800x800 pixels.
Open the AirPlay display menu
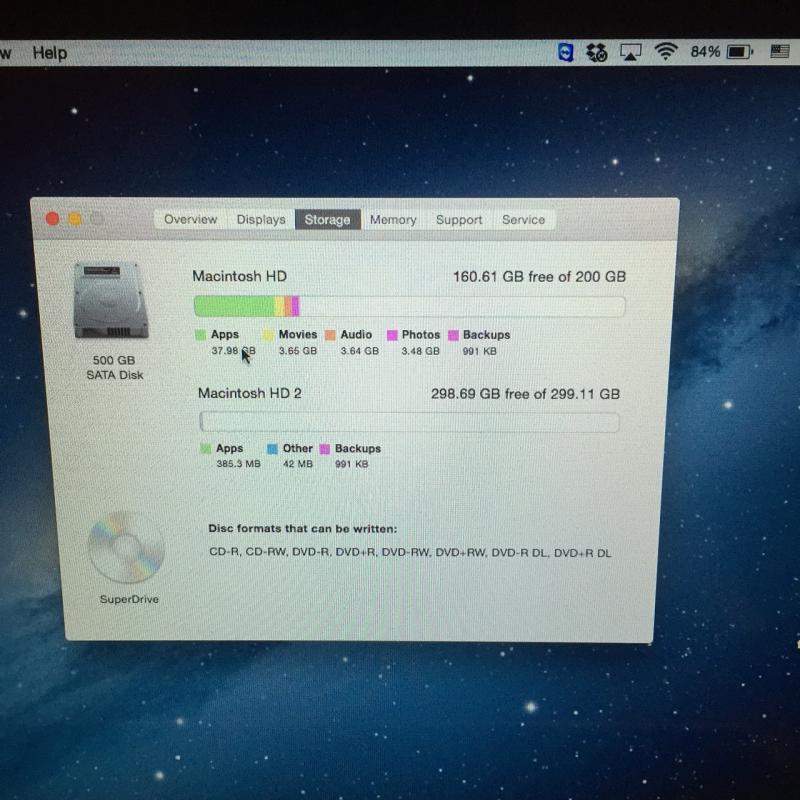click(630, 52)
